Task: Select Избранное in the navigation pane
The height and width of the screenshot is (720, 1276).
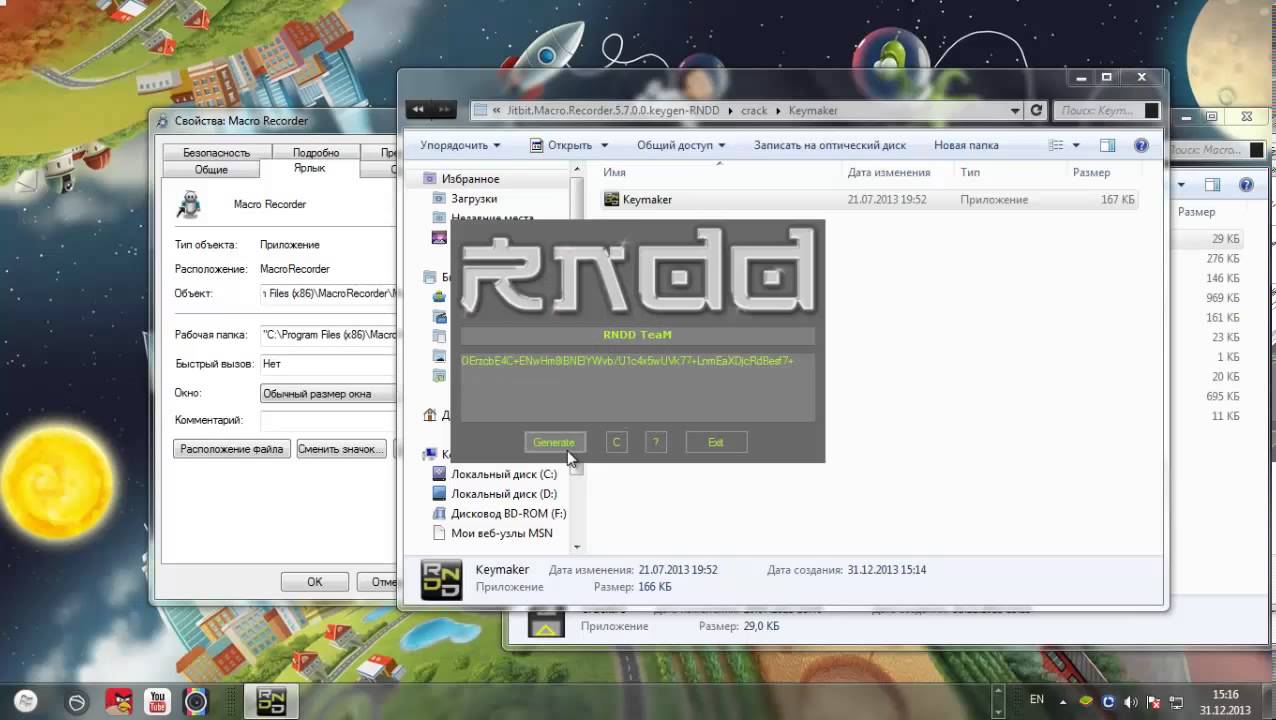Action: coord(470,179)
